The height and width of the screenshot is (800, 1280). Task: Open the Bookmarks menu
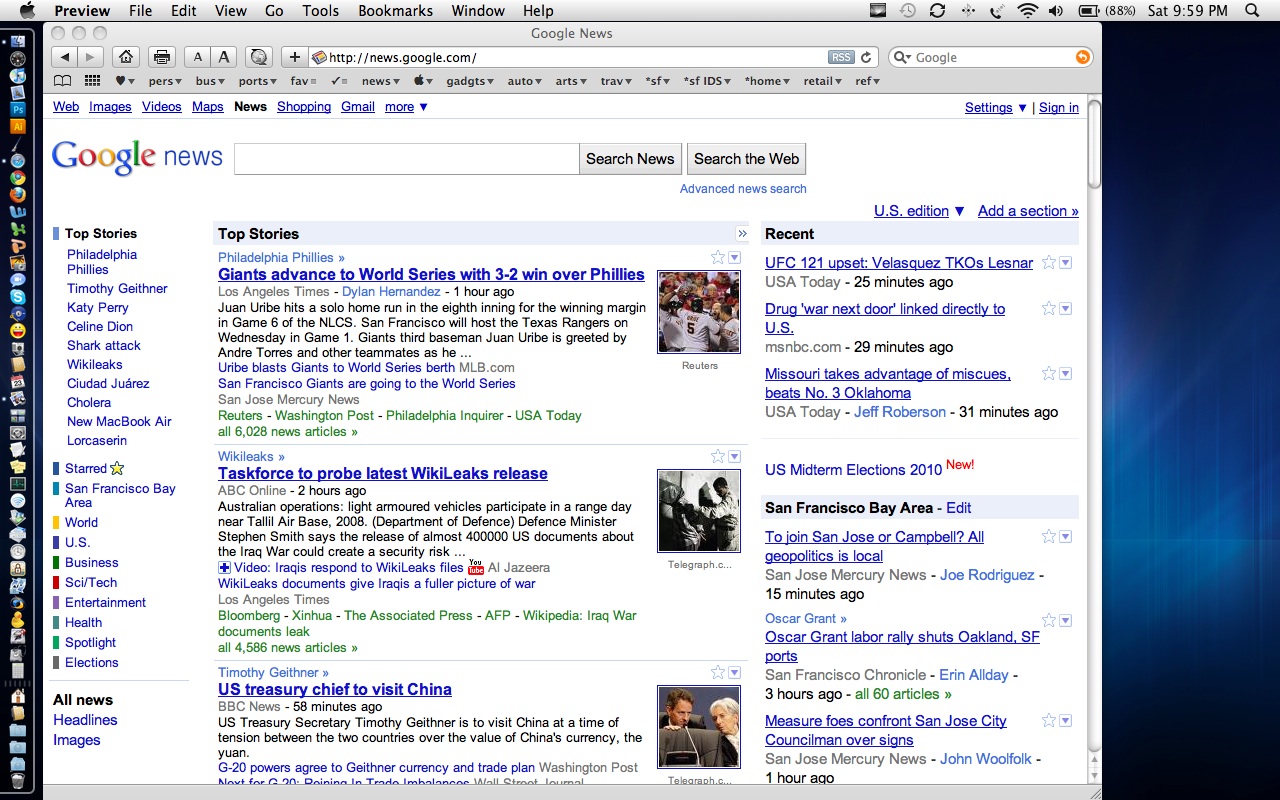397,11
